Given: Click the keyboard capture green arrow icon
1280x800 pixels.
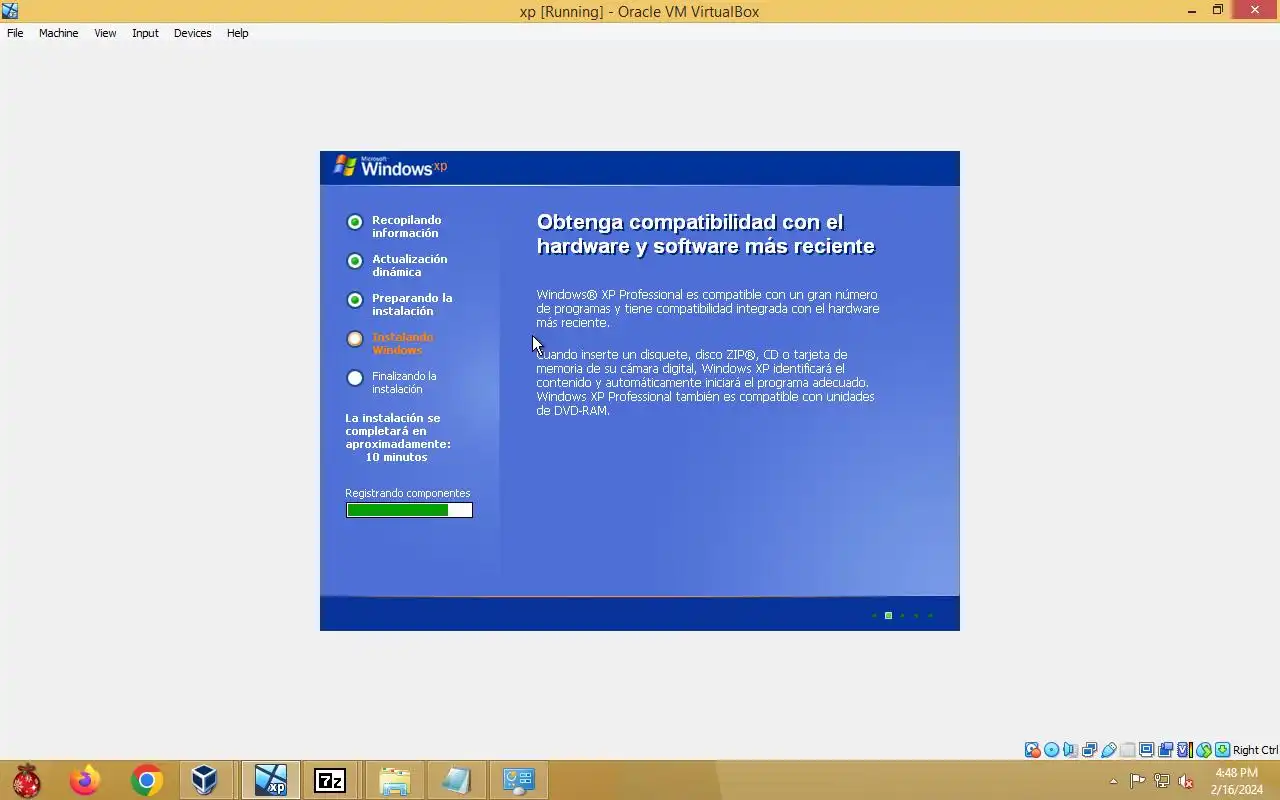Looking at the screenshot, I should pos(1222,750).
